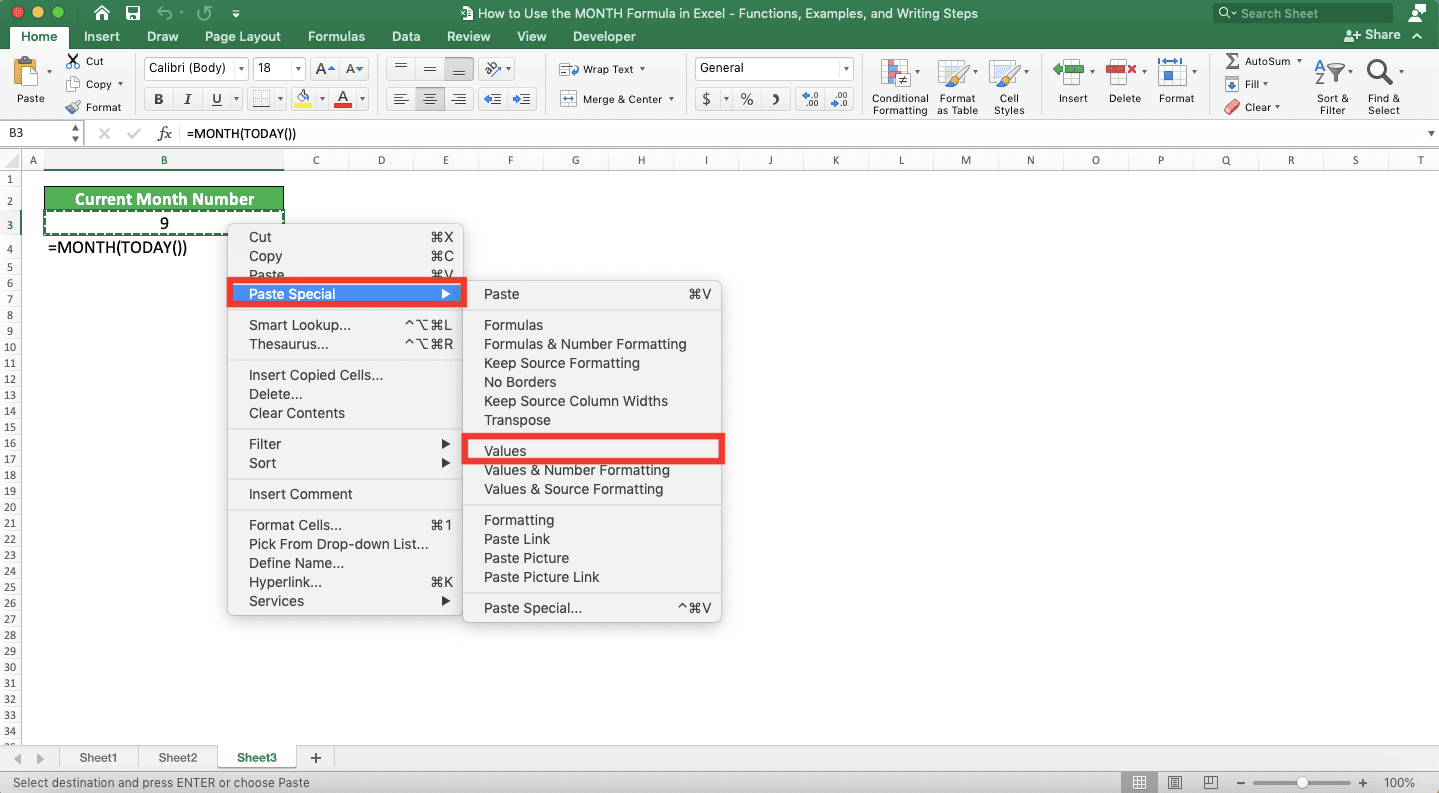Screen dimensions: 1439x793
Task: Click the text orientation icon
Action: 491,69
